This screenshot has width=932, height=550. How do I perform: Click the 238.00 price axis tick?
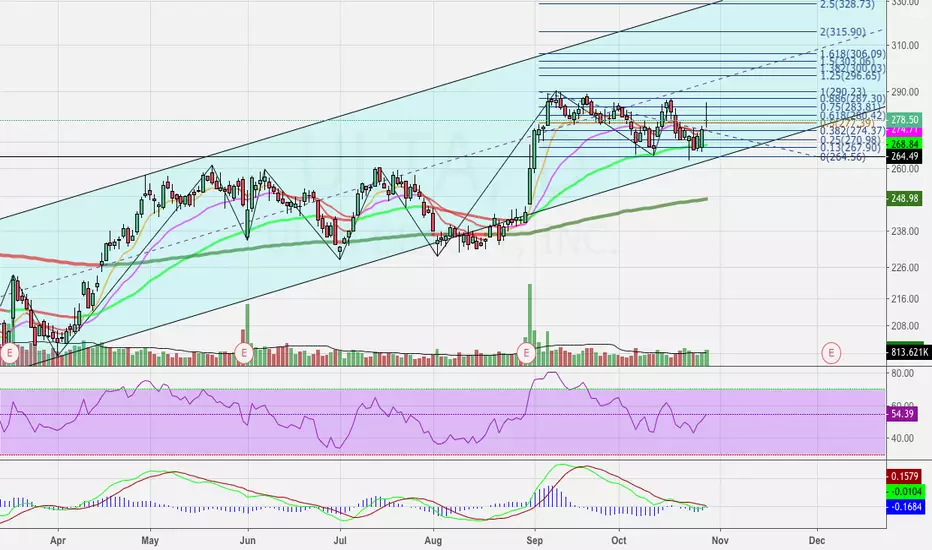tap(904, 231)
